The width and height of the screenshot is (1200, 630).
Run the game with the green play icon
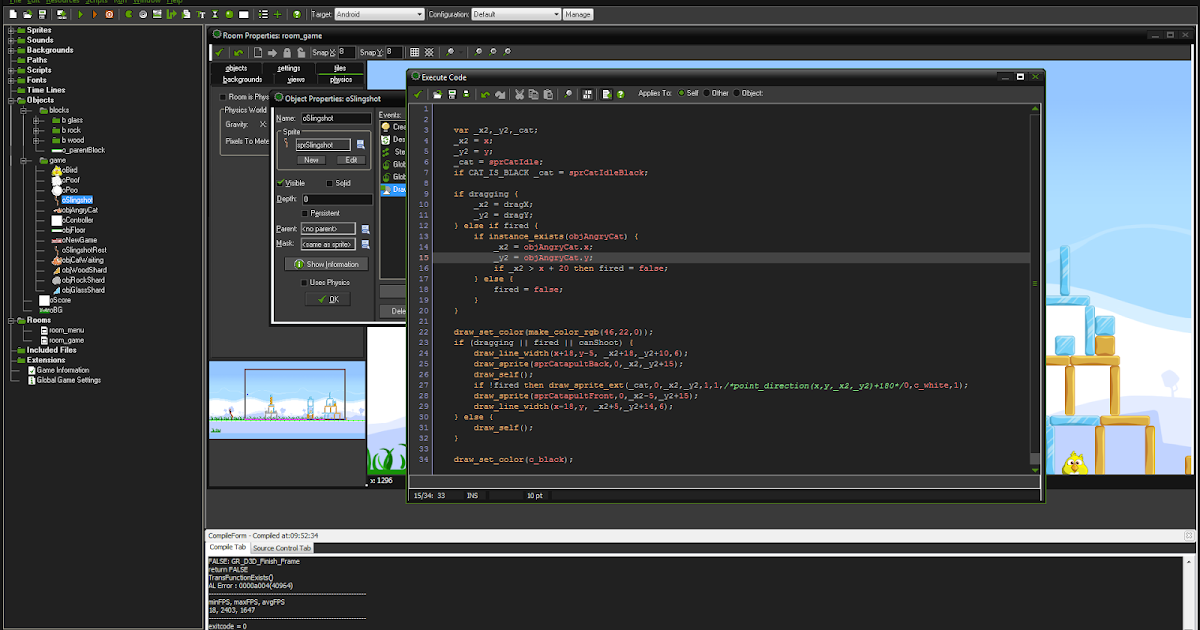click(x=80, y=14)
